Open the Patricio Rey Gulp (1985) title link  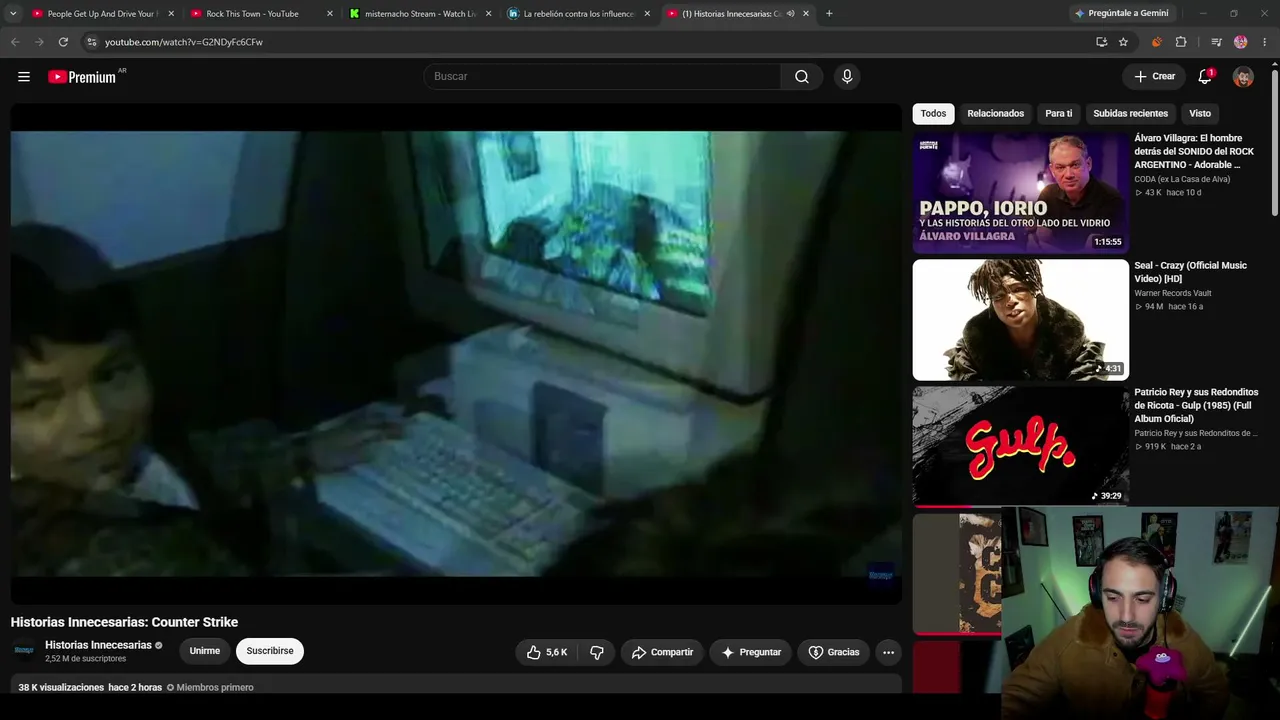1196,405
